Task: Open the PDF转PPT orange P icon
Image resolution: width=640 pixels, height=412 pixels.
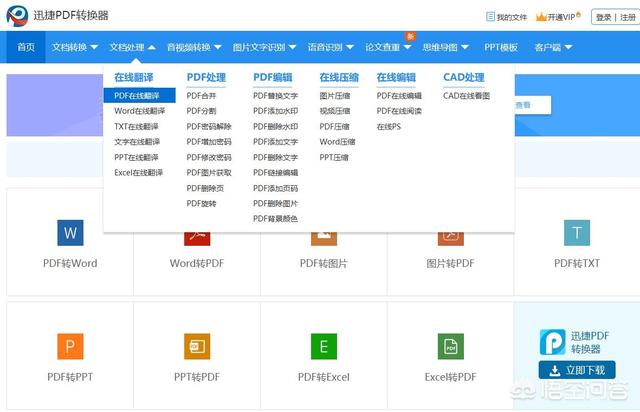Action: [70, 347]
